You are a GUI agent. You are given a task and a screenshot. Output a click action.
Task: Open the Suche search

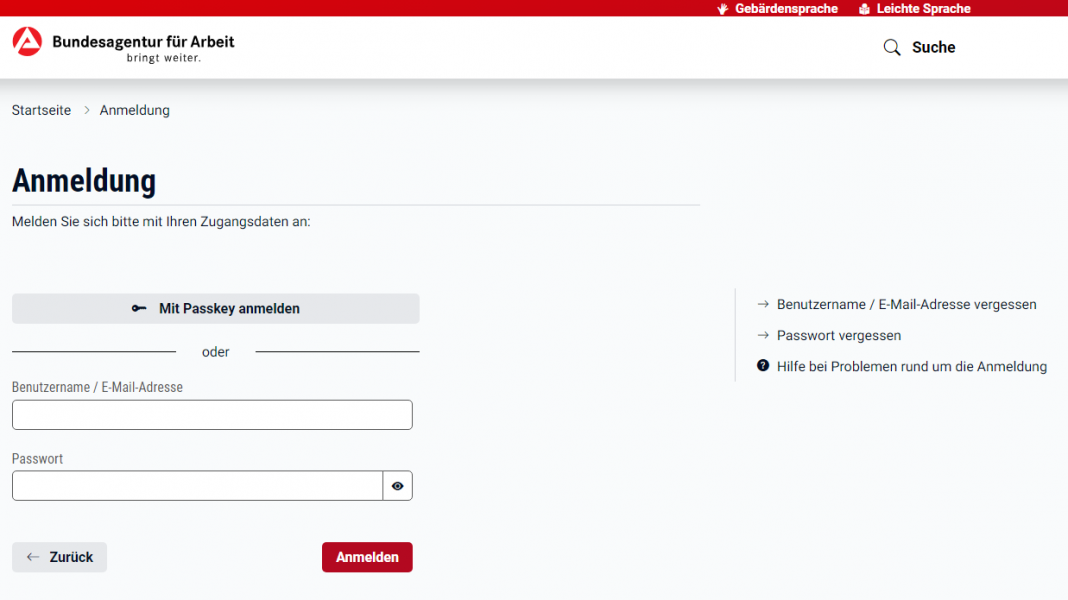[933, 47]
